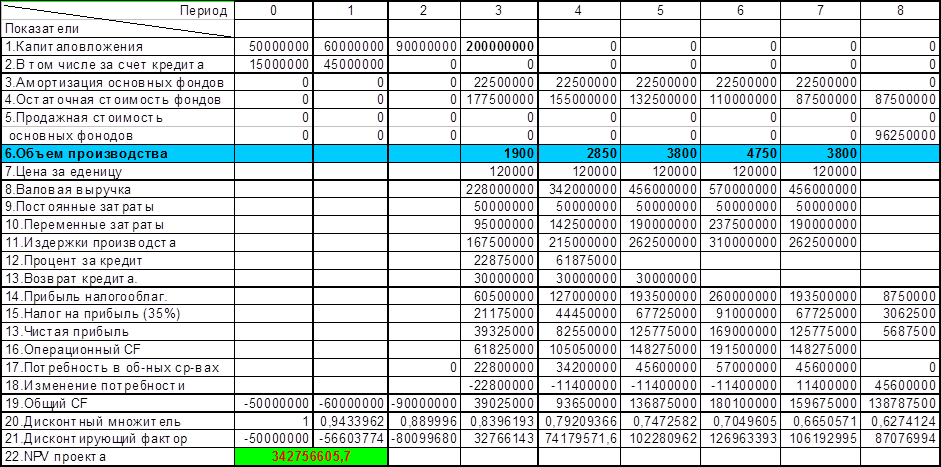Select the "20.Дисконтный множитель" row label
Viewport: 941px width, 467px height.
pyautogui.click(x=117, y=422)
